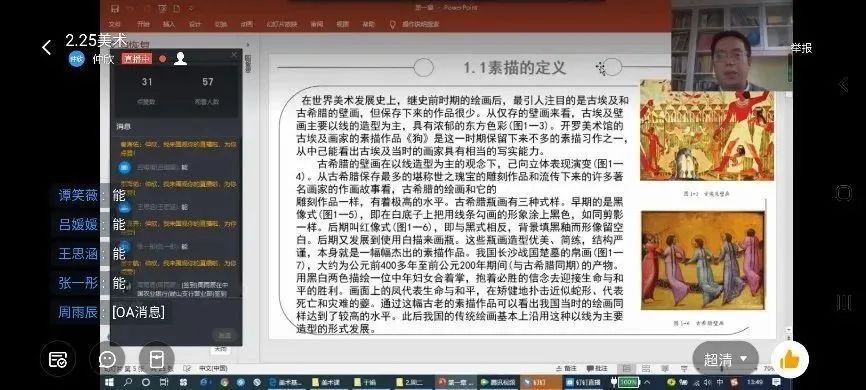
Task: Open the 幻灯片放映 ribbon tab
Action: [282, 24]
